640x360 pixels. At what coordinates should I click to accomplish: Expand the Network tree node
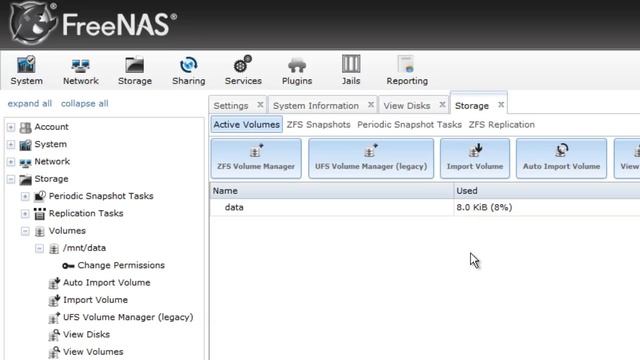(x=11, y=162)
